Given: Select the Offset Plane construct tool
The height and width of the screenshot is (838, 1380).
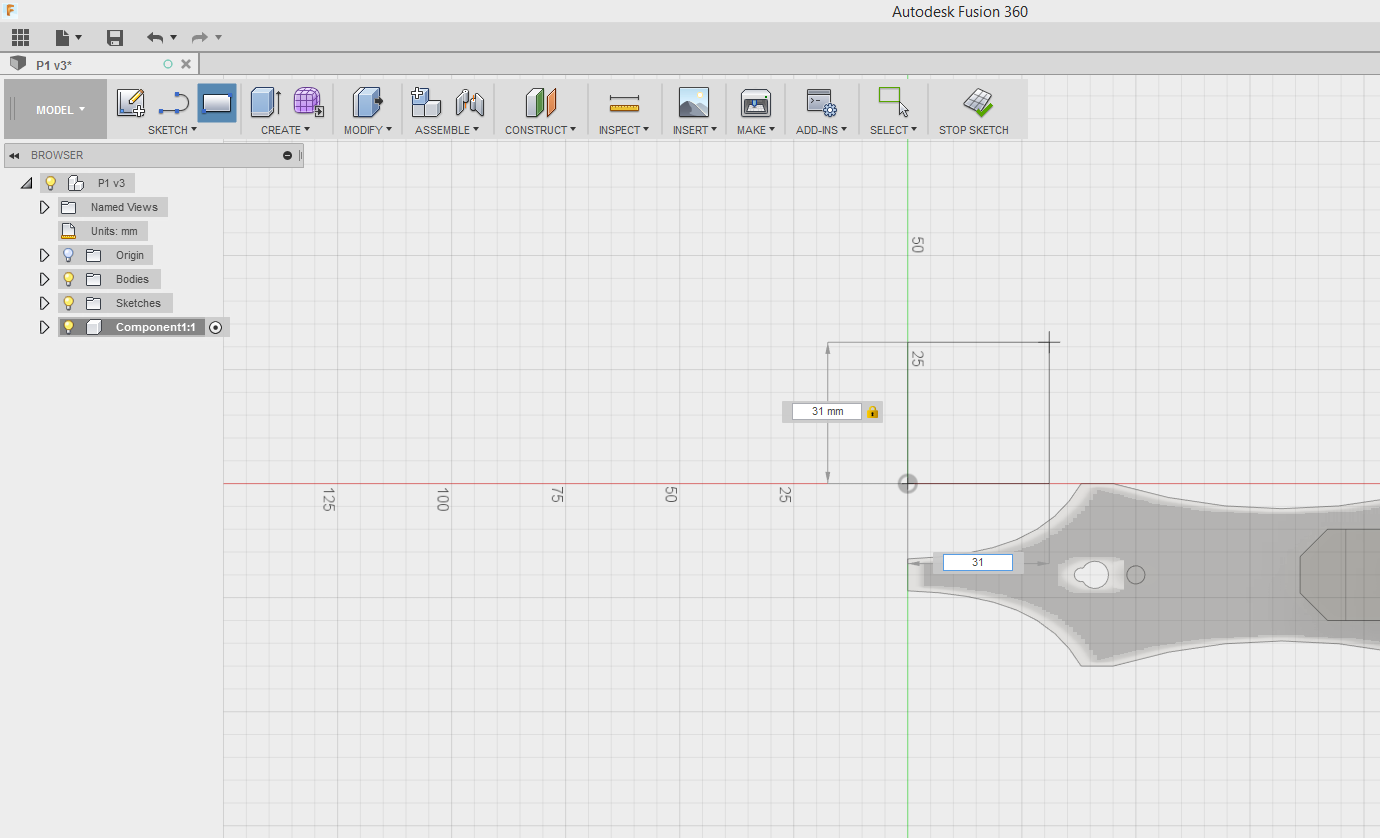Looking at the screenshot, I should [540, 102].
